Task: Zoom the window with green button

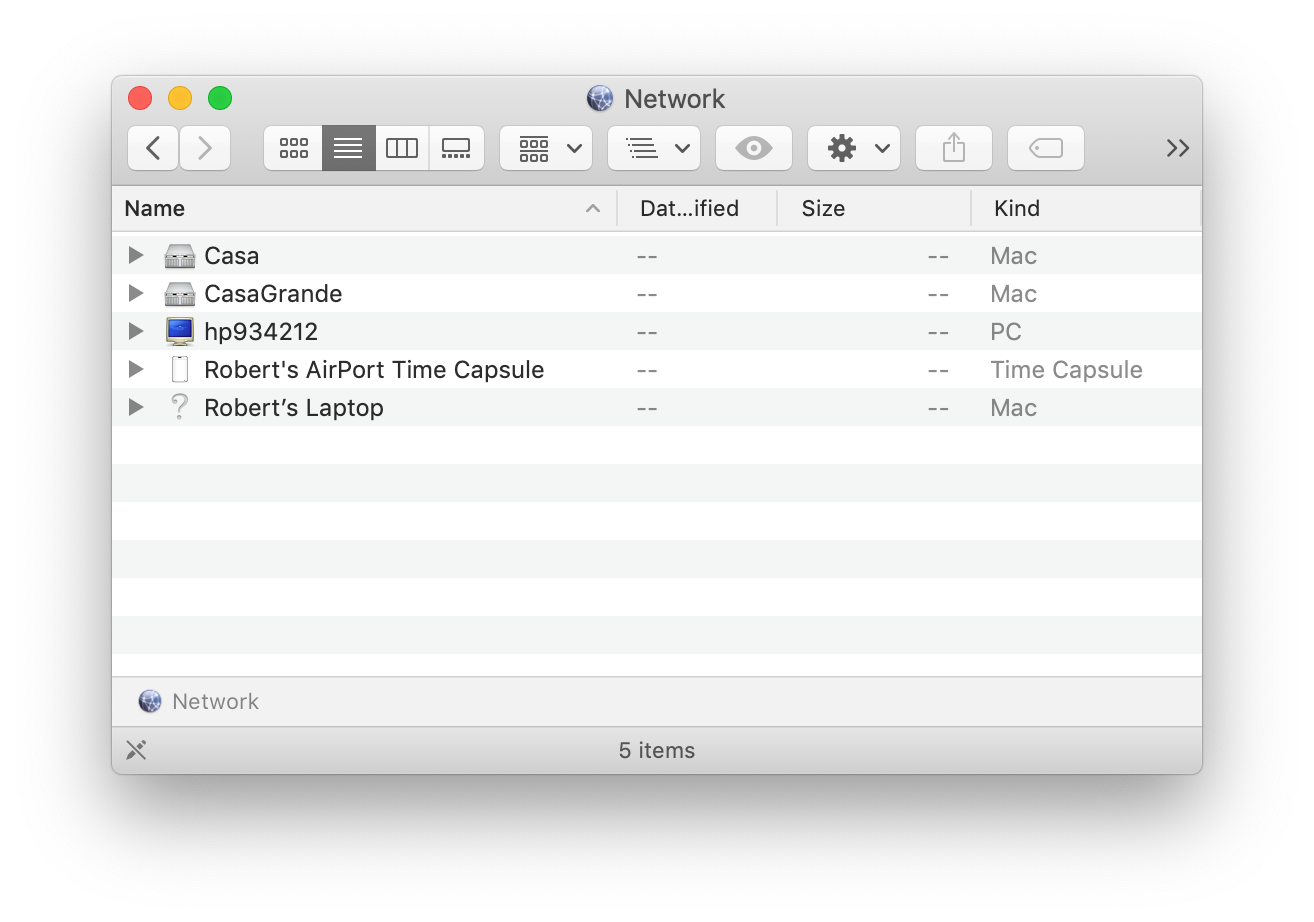Action: click(x=220, y=98)
